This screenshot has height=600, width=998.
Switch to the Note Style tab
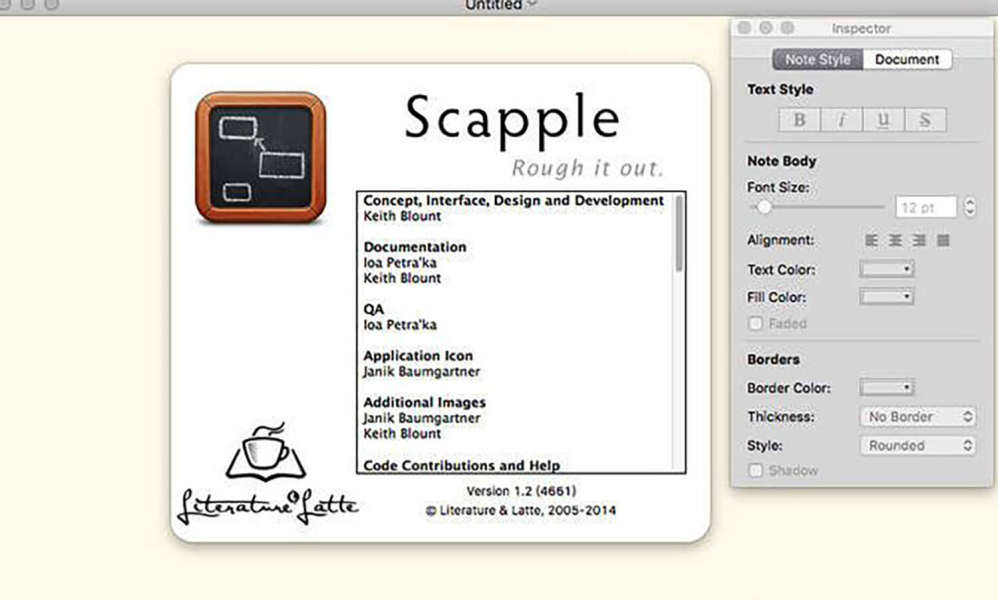click(817, 59)
